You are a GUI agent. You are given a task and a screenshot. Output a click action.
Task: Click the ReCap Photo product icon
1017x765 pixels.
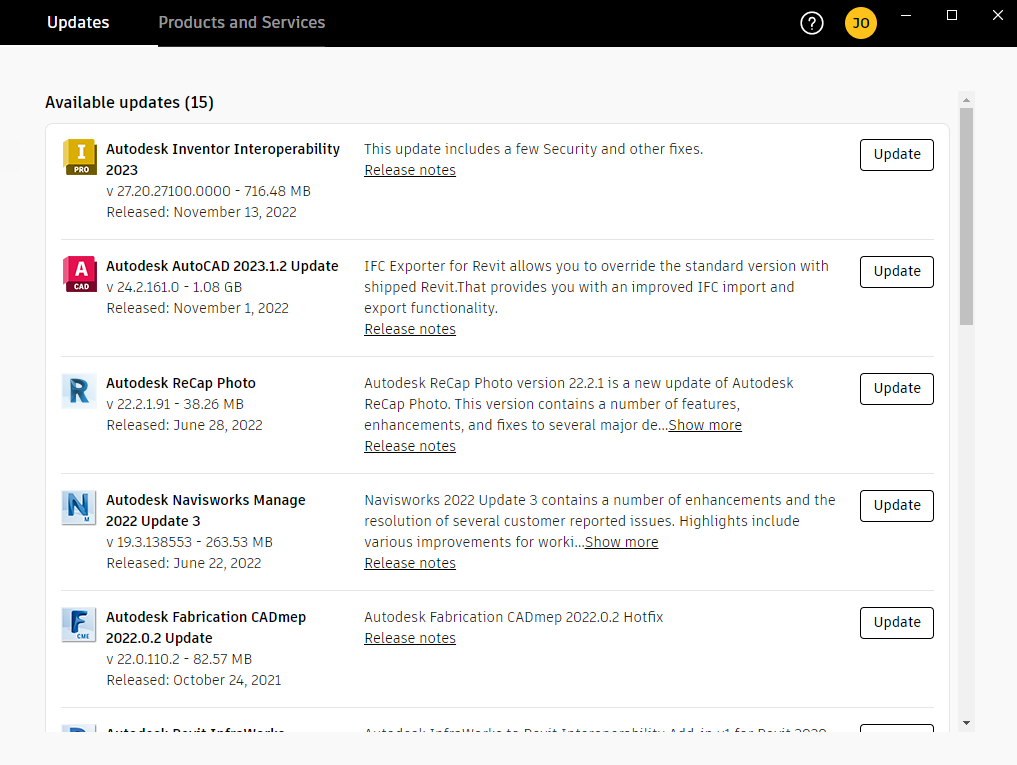79,391
